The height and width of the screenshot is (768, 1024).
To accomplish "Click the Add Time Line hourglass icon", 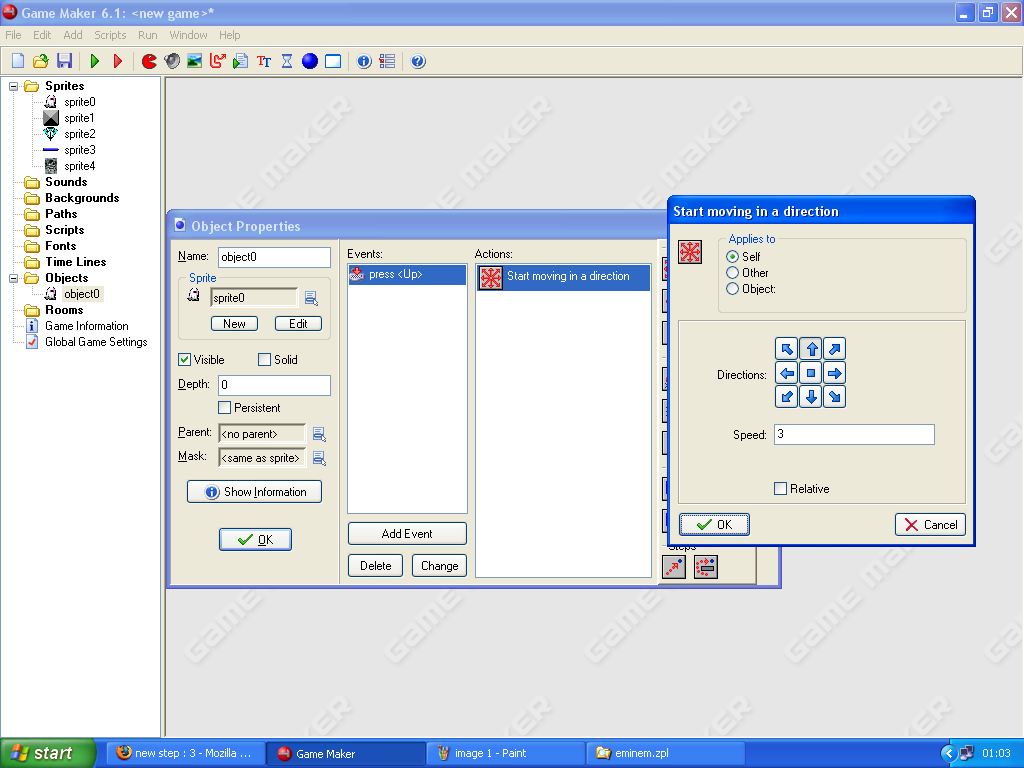I will click(287, 61).
